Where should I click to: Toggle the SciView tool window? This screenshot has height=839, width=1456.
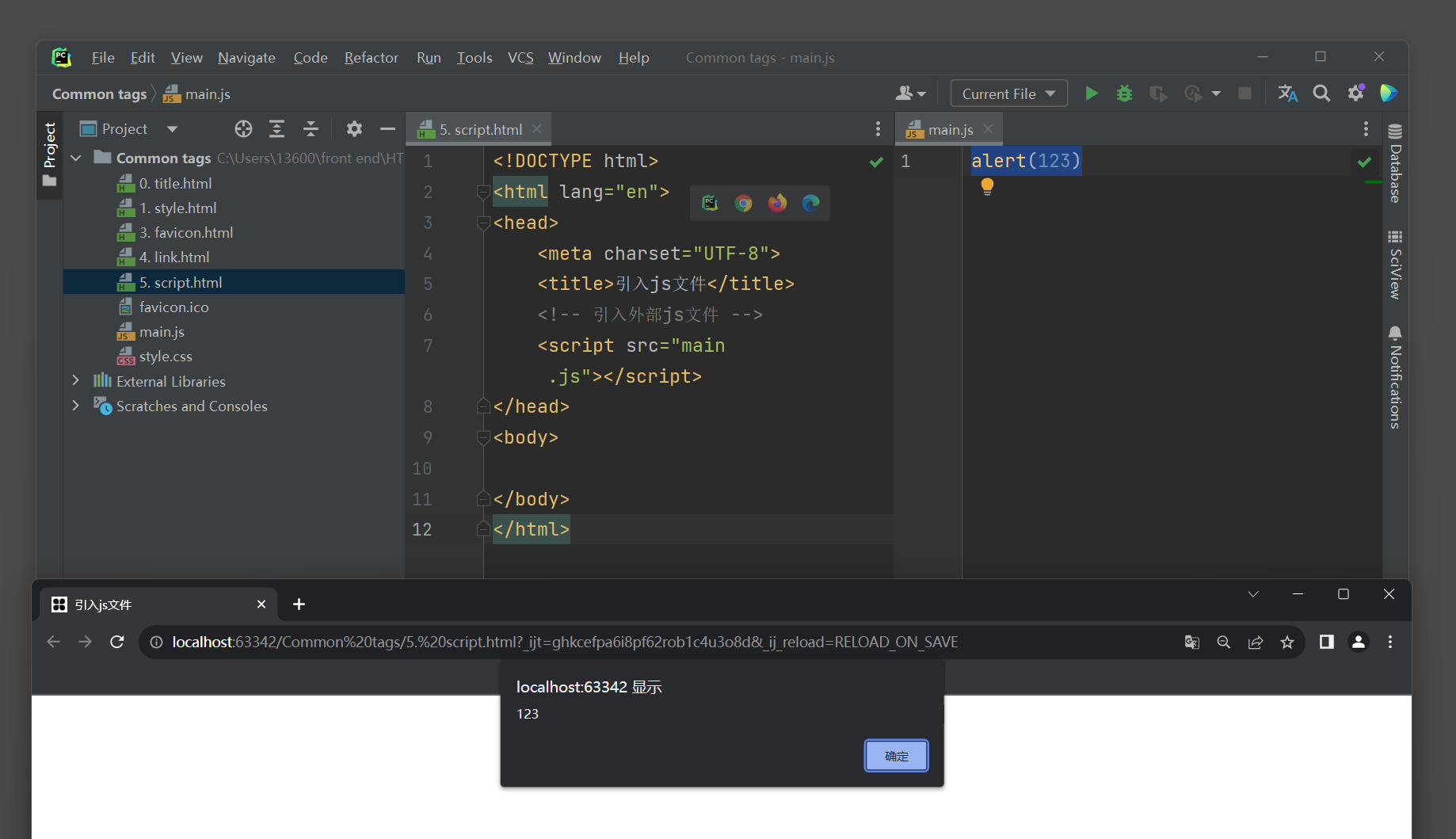coord(1395,265)
